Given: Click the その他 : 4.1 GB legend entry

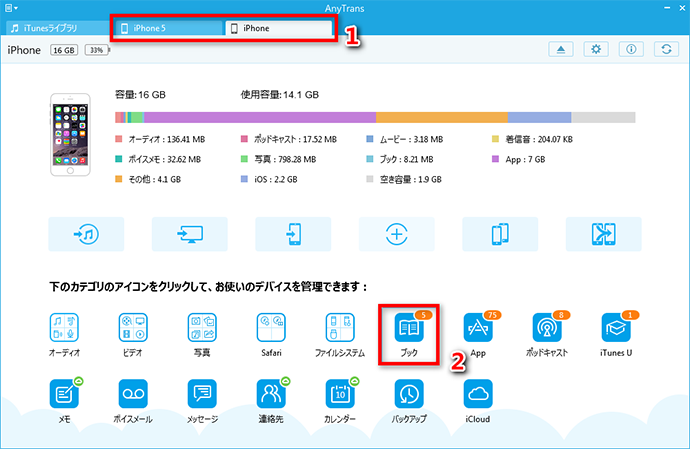Looking at the screenshot, I should coord(148,179).
